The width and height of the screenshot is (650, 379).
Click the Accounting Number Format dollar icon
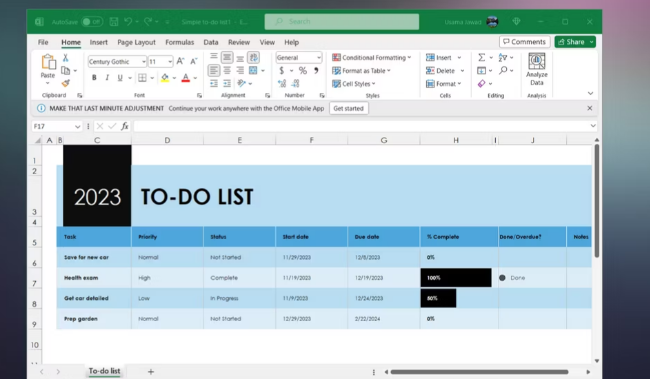tap(281, 70)
